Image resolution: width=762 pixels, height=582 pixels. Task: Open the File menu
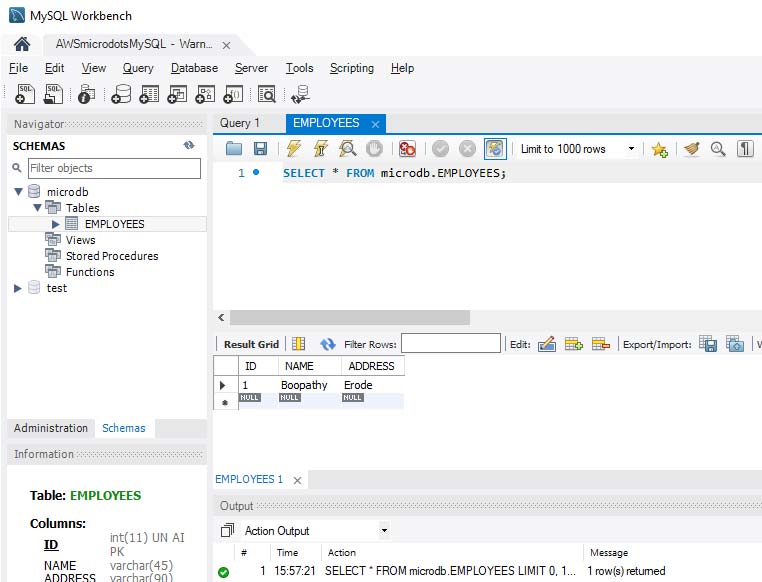click(18, 68)
